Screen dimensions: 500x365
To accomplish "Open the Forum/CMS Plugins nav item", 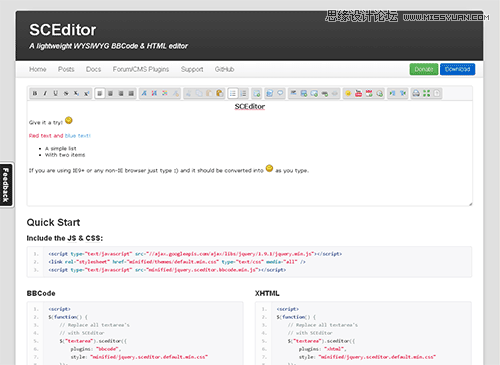I will pos(141,69).
